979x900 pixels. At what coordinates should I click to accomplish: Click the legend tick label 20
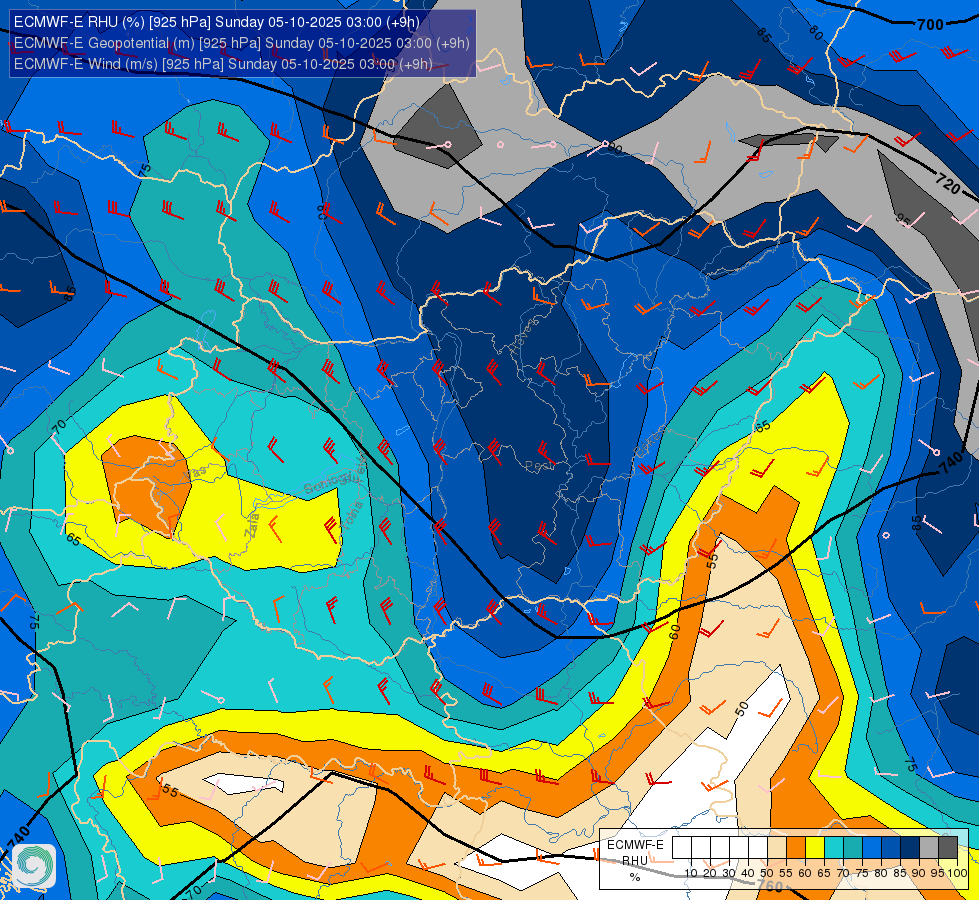click(710, 873)
